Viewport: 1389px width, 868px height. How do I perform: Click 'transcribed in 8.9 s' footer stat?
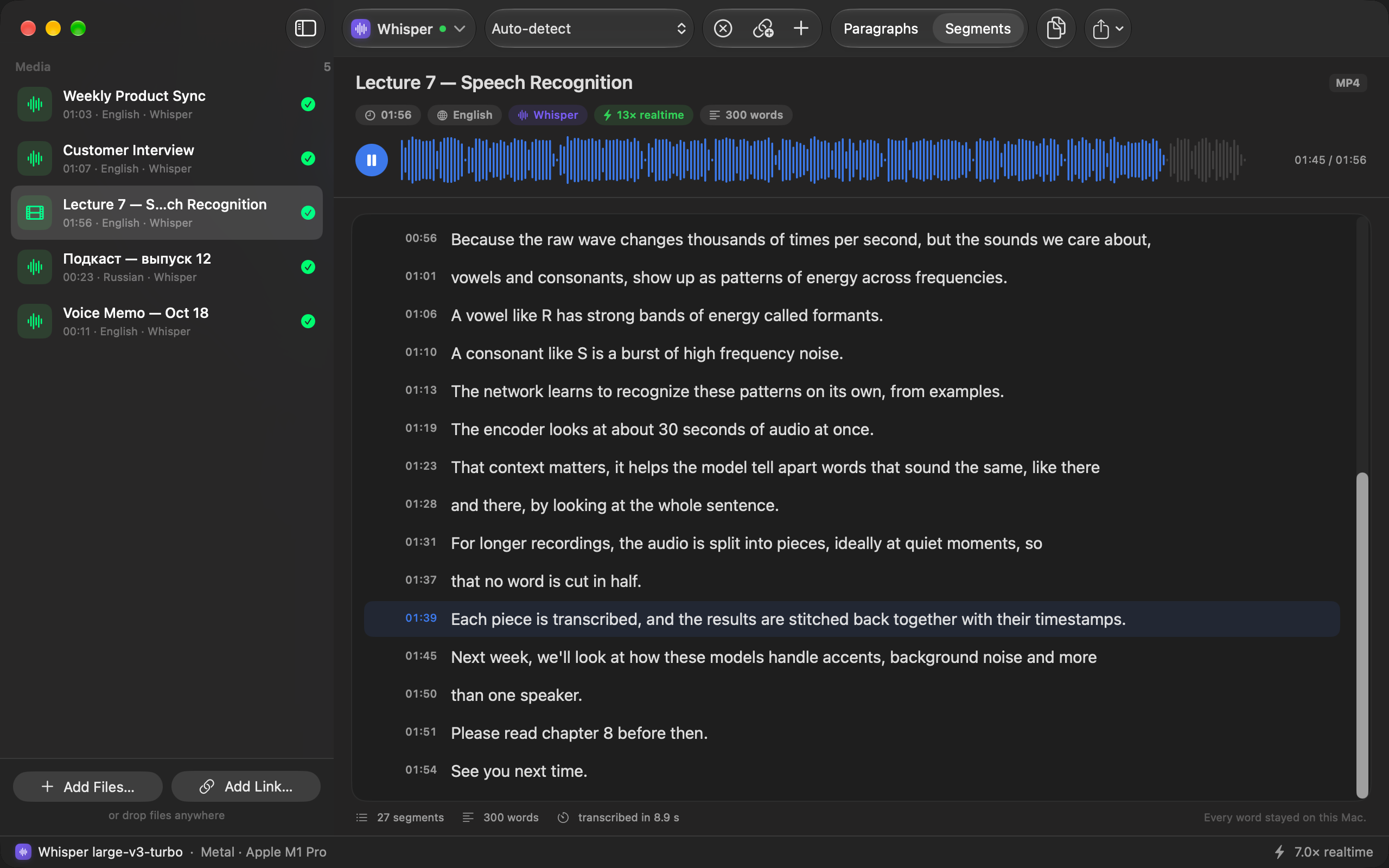pyautogui.click(x=618, y=817)
